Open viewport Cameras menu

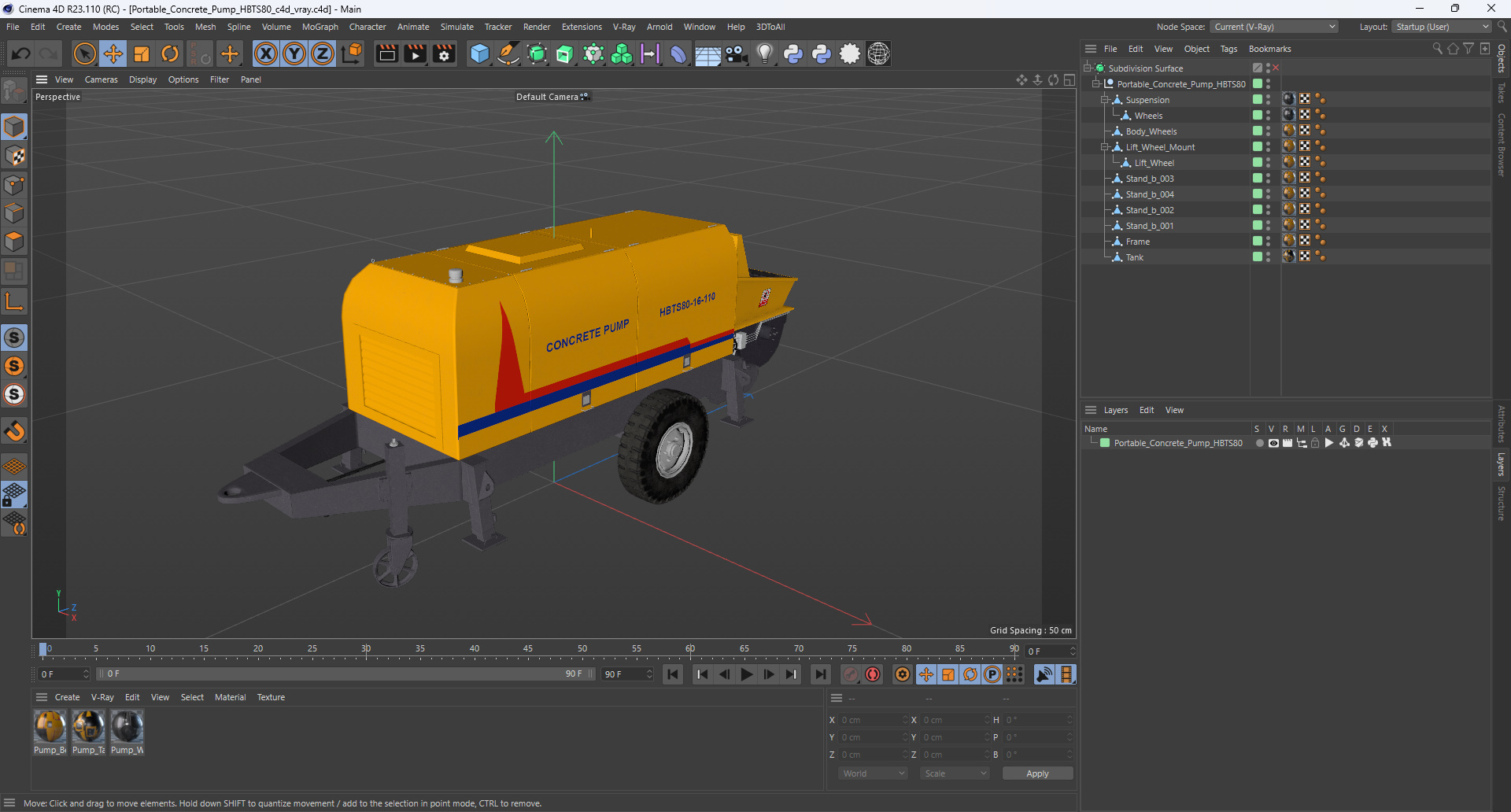point(101,79)
